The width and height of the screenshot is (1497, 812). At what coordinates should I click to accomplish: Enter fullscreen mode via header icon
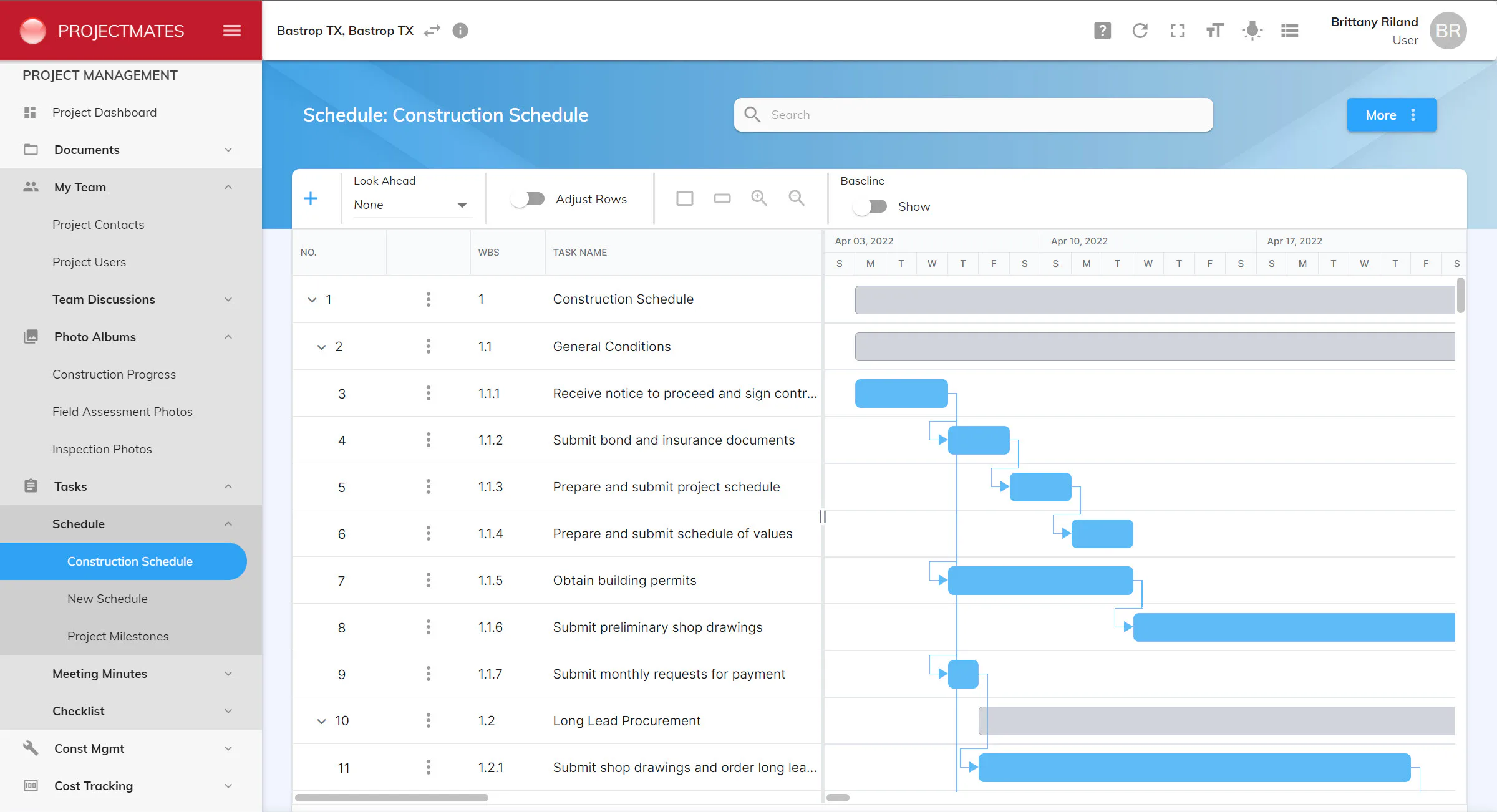click(1177, 31)
